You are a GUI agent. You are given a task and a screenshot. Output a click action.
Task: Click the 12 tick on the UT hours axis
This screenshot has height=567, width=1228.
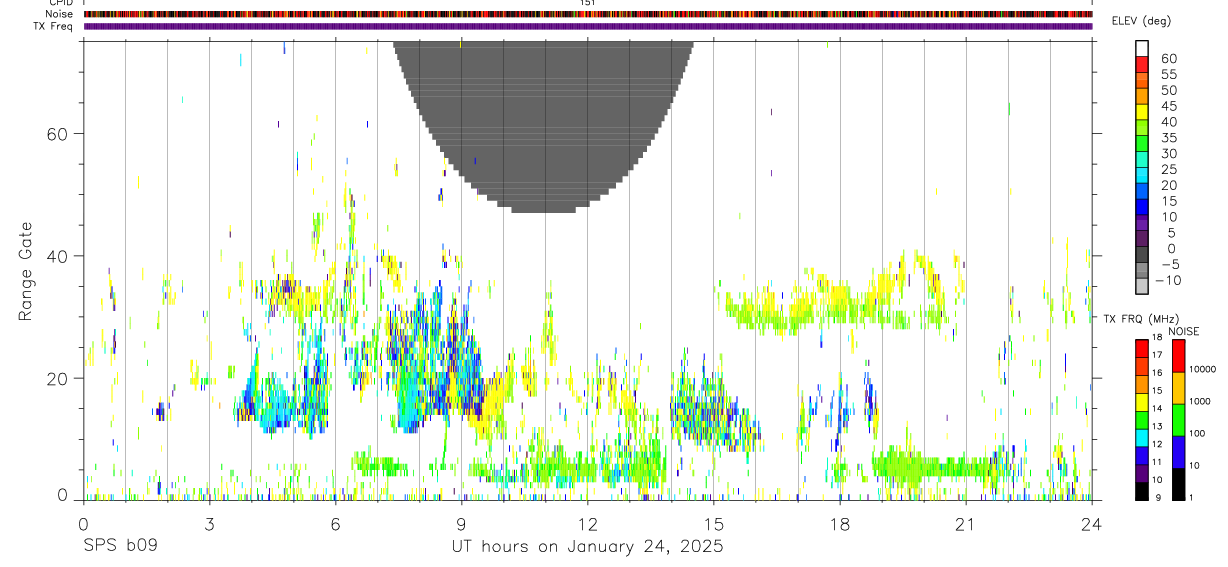point(588,523)
